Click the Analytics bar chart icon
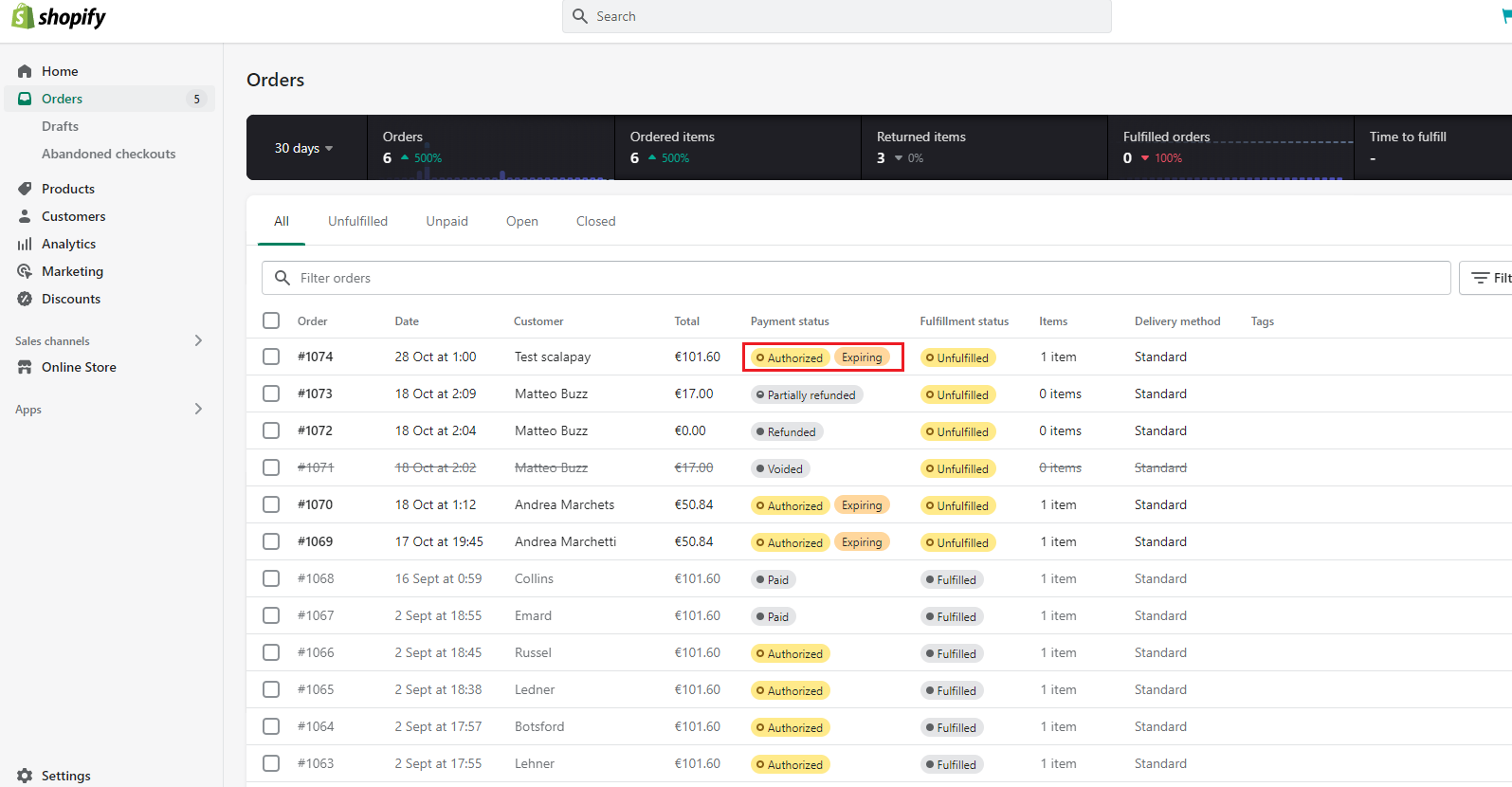1512x787 pixels. pos(25,244)
